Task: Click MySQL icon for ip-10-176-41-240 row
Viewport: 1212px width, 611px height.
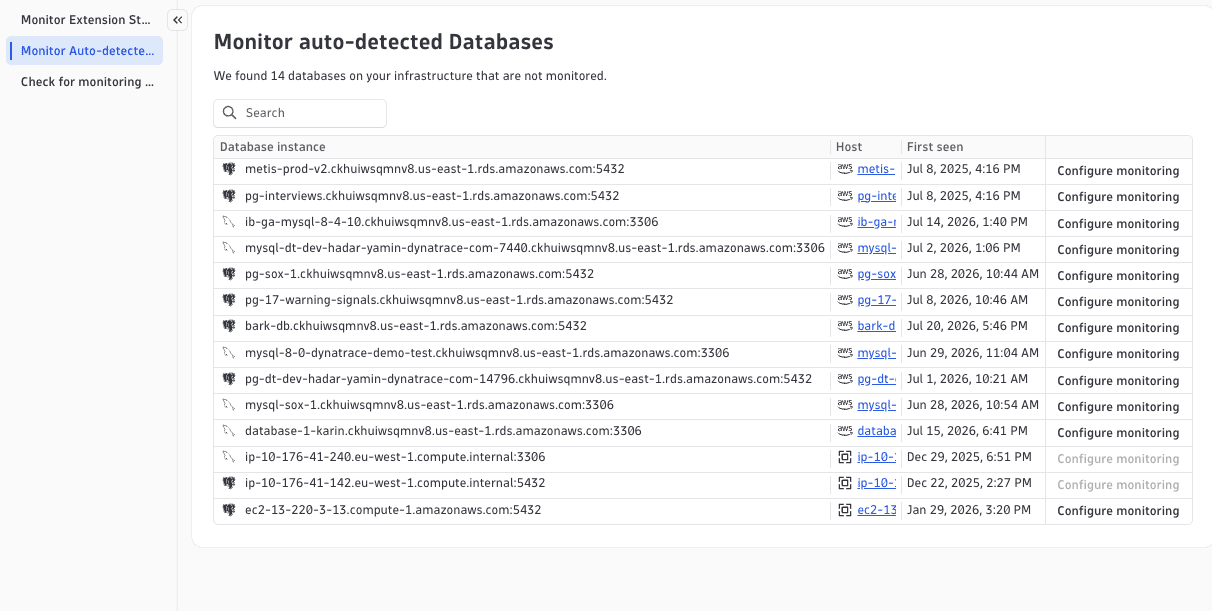Action: click(x=229, y=457)
